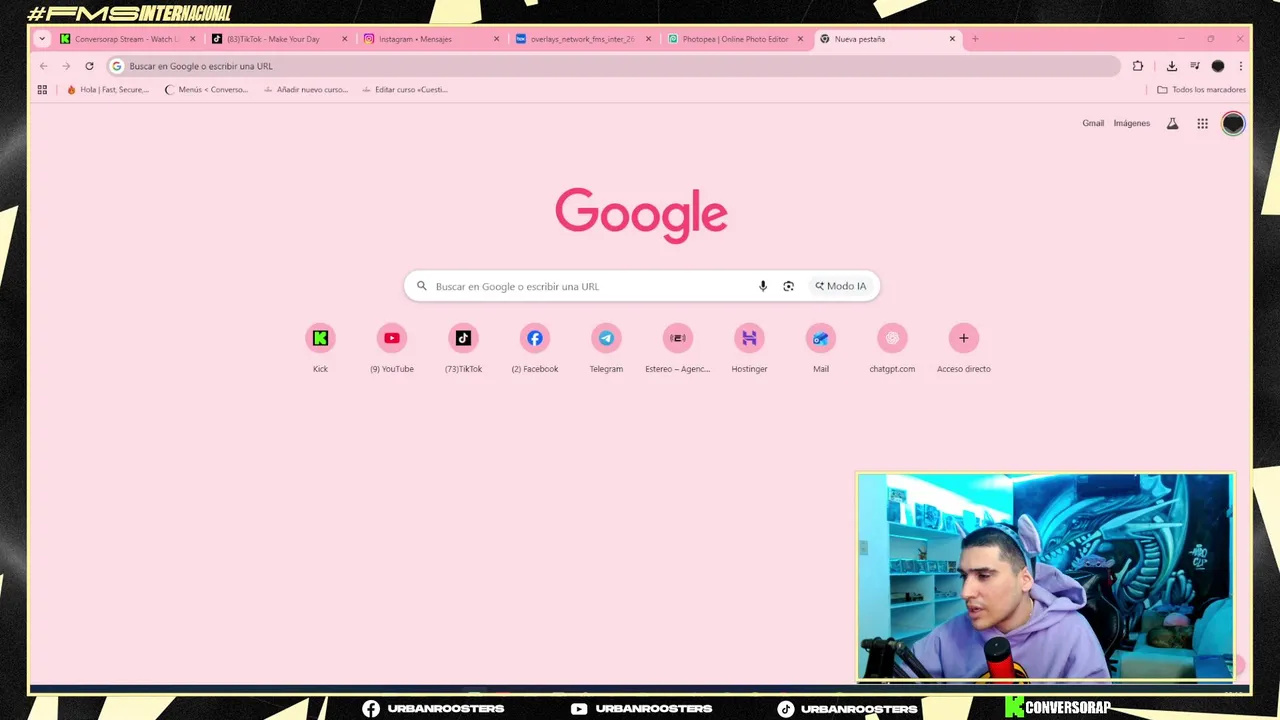
Task: Open a new tab with plus button
Action: pos(975,39)
